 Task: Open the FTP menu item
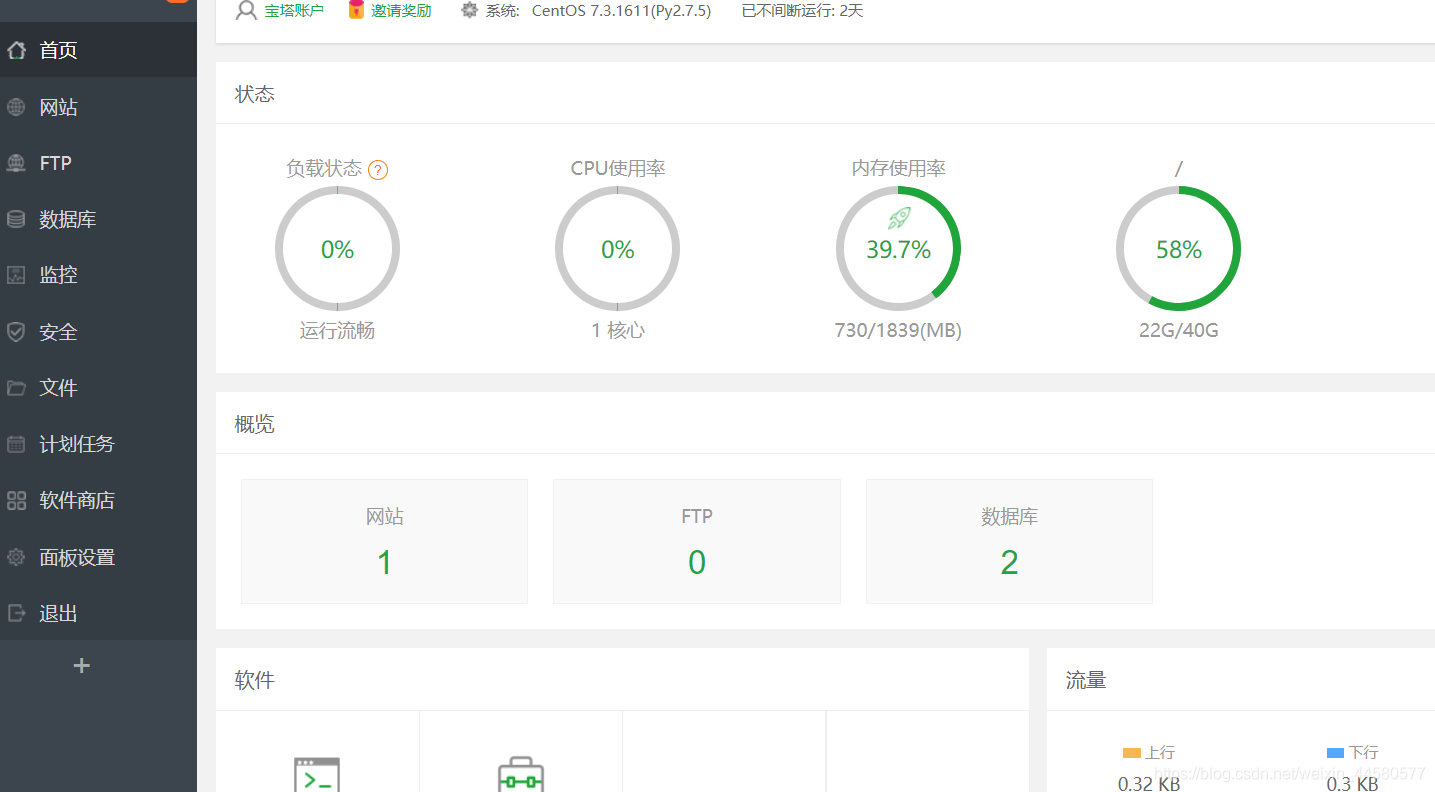pyautogui.click(x=98, y=163)
